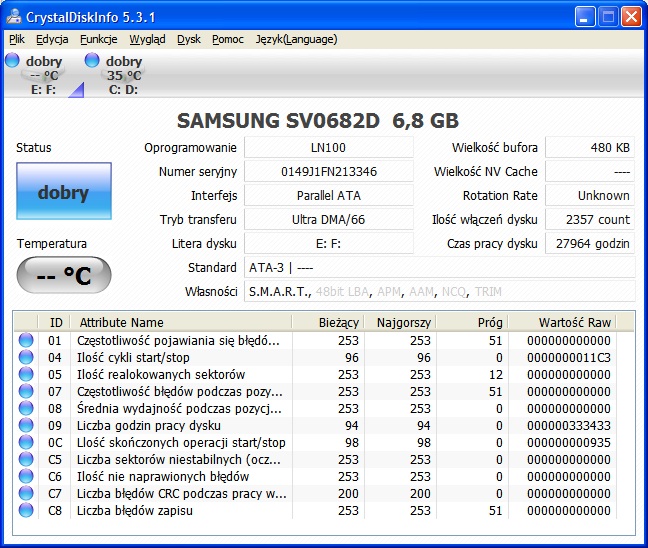The height and width of the screenshot is (548, 648).
Task: Click raw value 000000333433
Action: [569, 425]
